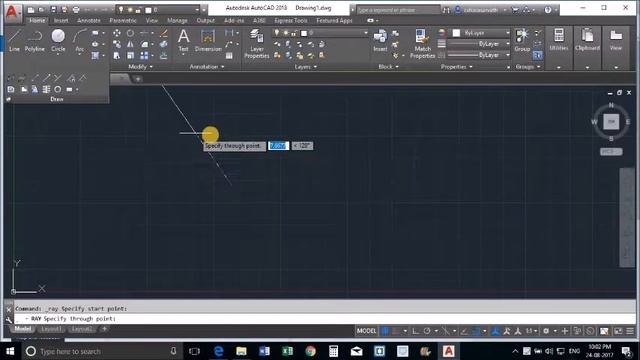Open the Home ribbon tab
Screen dimensions: 640x360
click(x=37, y=20)
